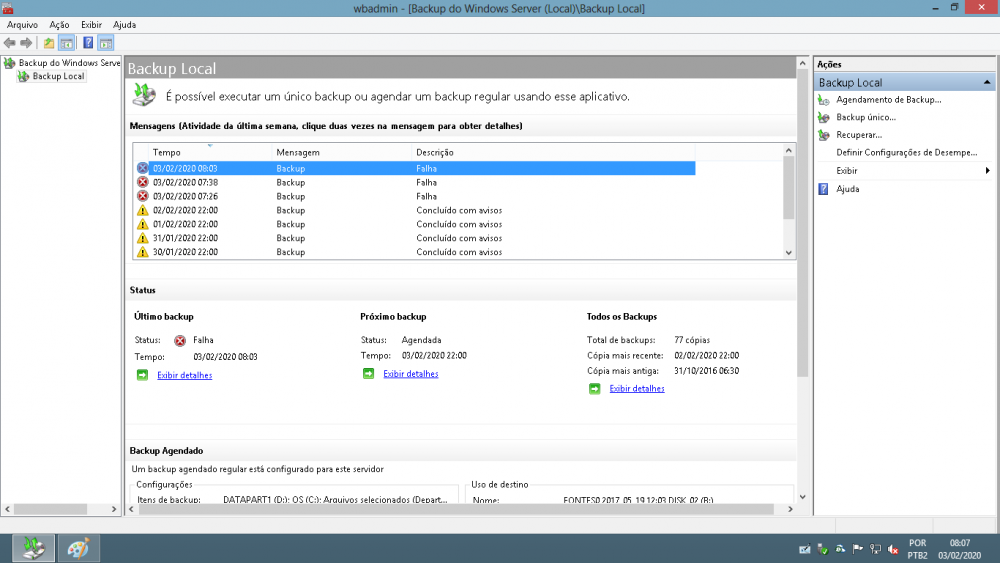Select the 01/02/2020 22:00 message row

(x=416, y=224)
